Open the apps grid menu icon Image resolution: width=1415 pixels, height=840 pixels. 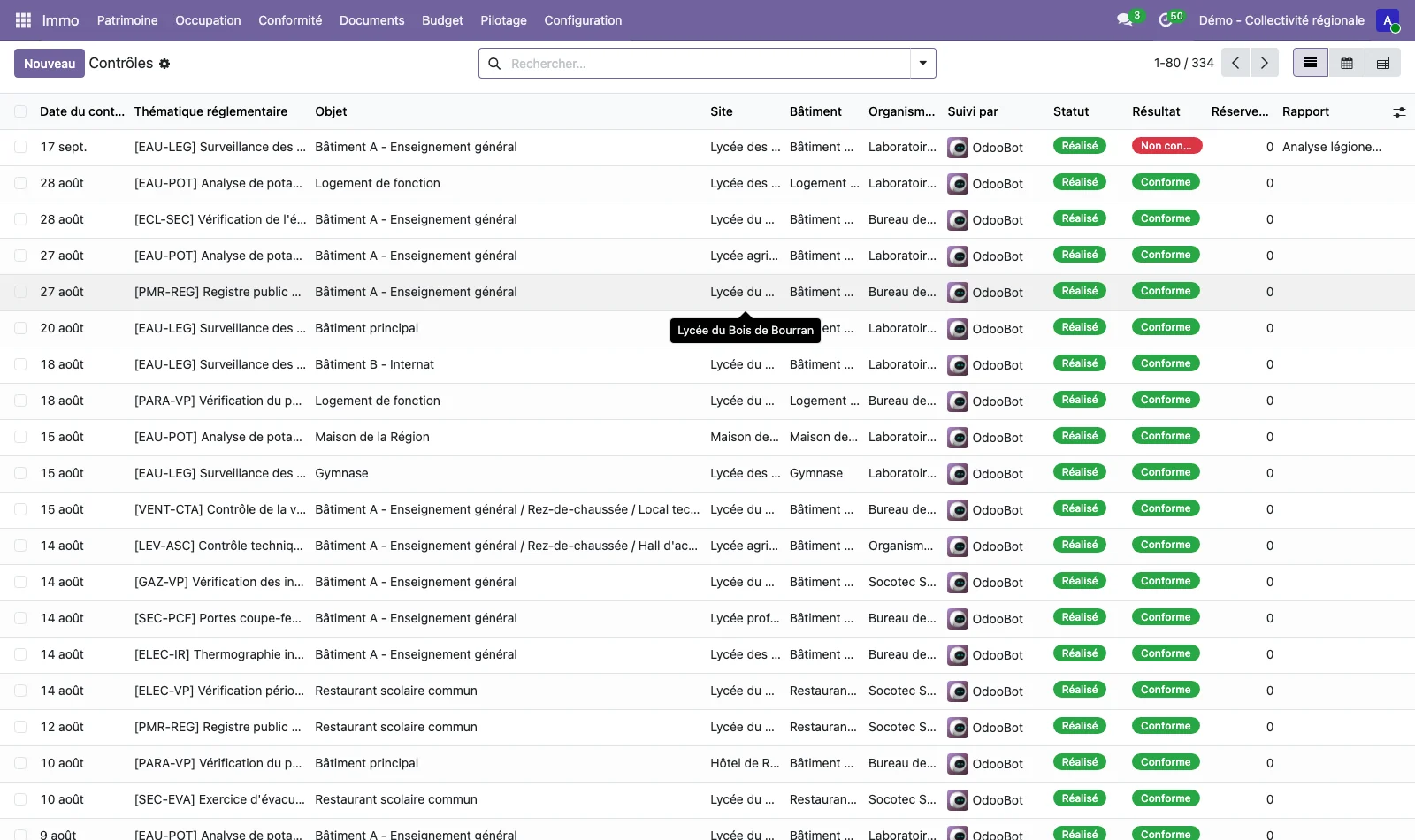coord(23,20)
